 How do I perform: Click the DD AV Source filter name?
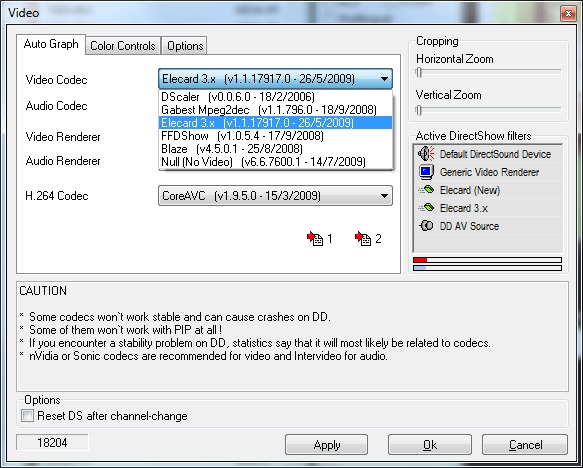coord(469,226)
